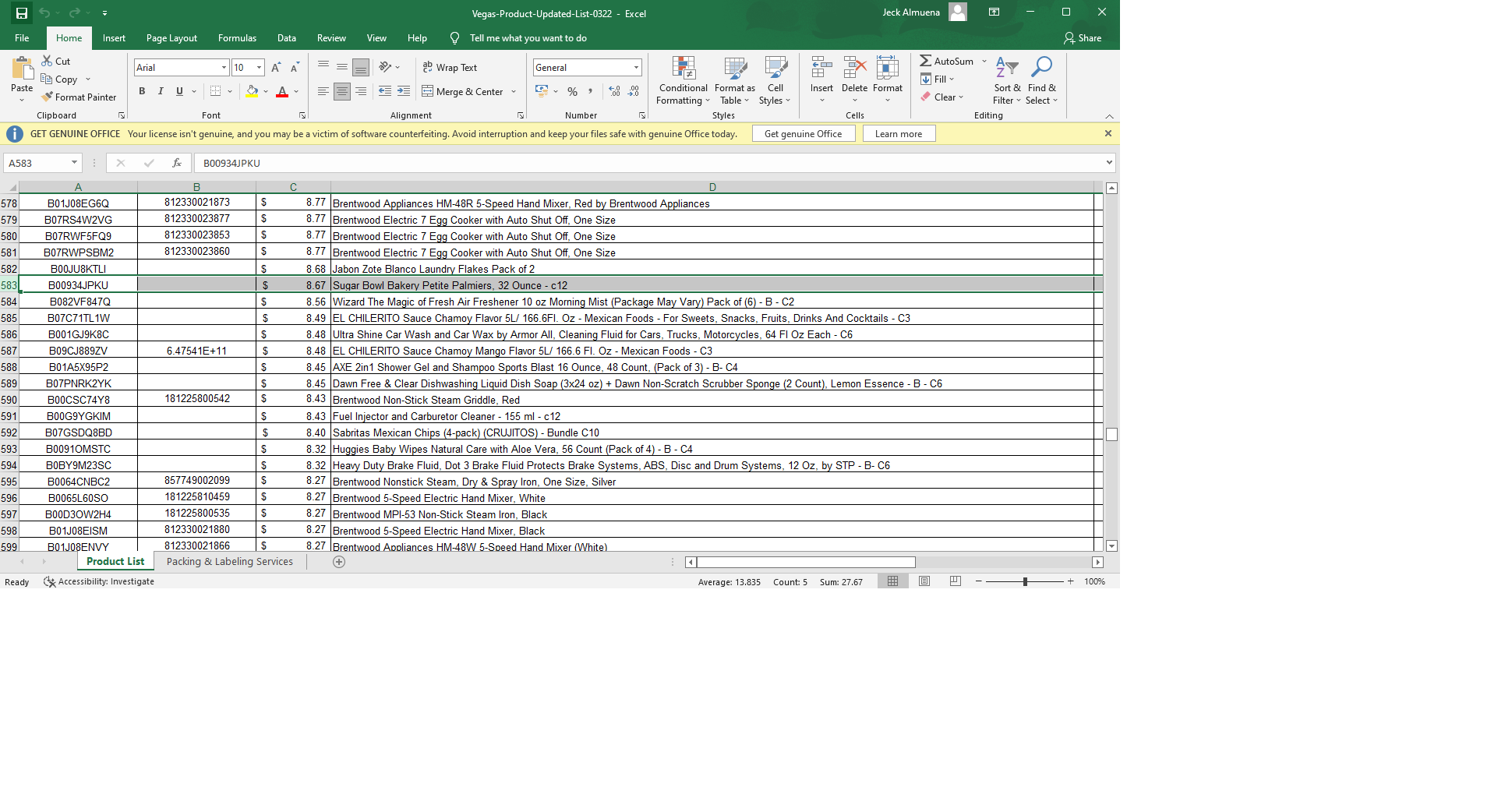This screenshot has width=1498, height=812.
Task: Open Find & Select options
Action: click(1041, 80)
